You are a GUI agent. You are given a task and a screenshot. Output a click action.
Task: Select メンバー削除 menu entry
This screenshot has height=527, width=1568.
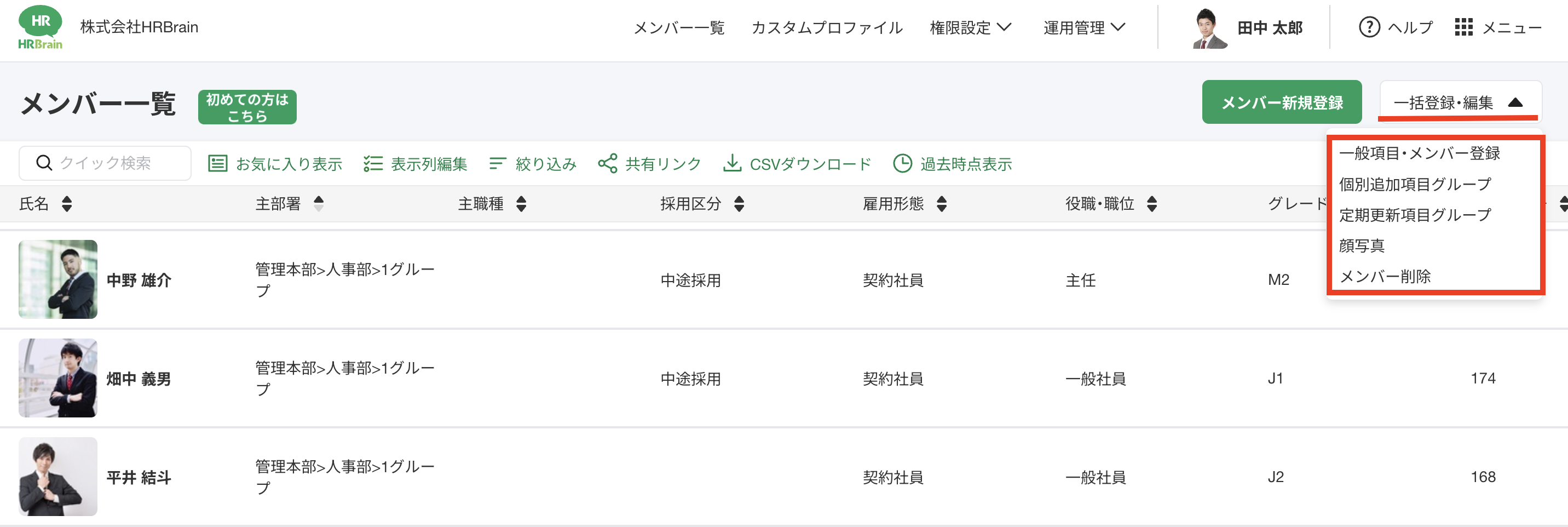1385,277
